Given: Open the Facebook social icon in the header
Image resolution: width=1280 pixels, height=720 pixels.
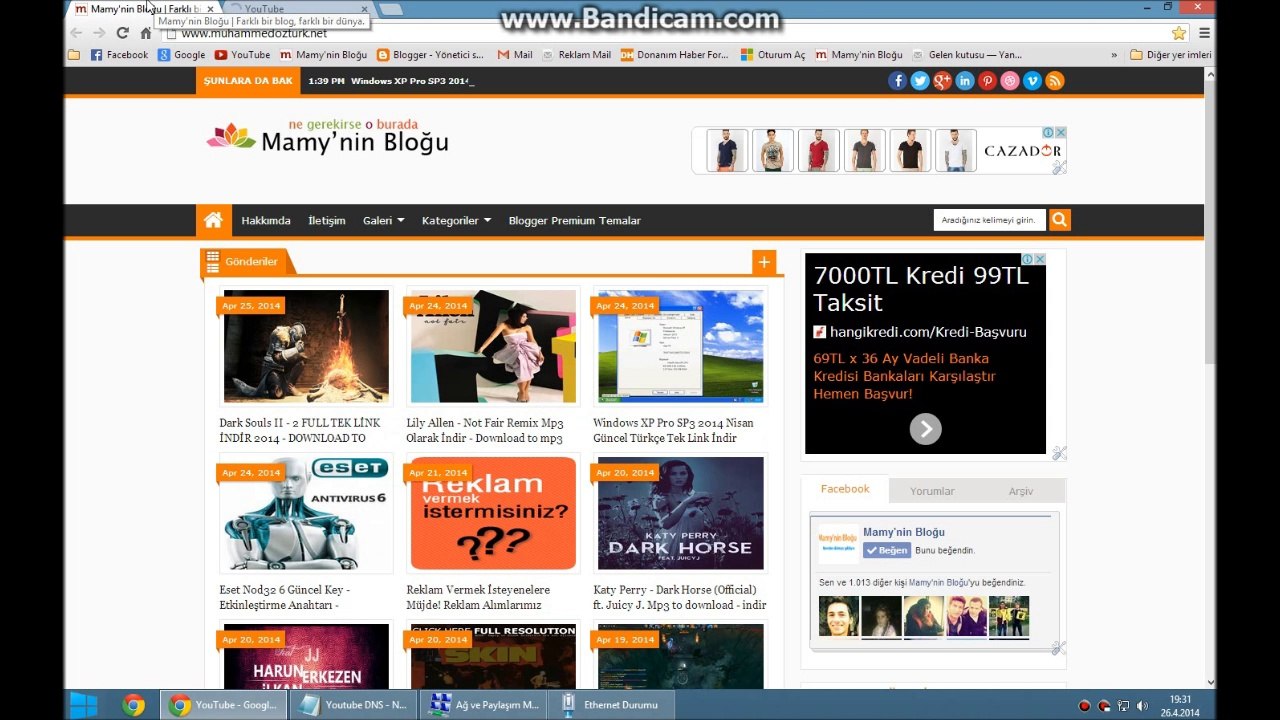Looking at the screenshot, I should pyautogui.click(x=897, y=81).
